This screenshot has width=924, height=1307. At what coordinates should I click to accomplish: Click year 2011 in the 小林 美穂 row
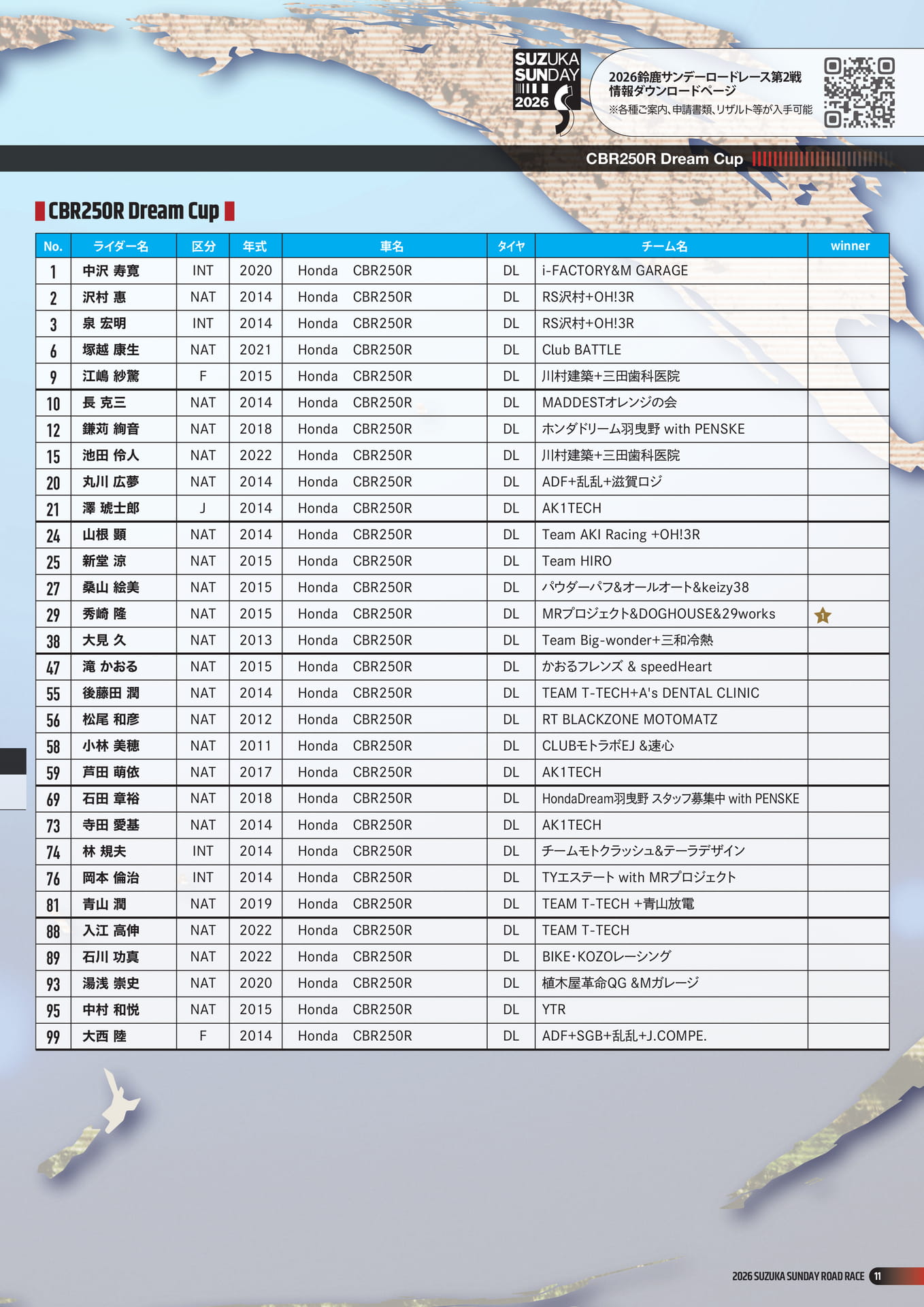pos(255,746)
